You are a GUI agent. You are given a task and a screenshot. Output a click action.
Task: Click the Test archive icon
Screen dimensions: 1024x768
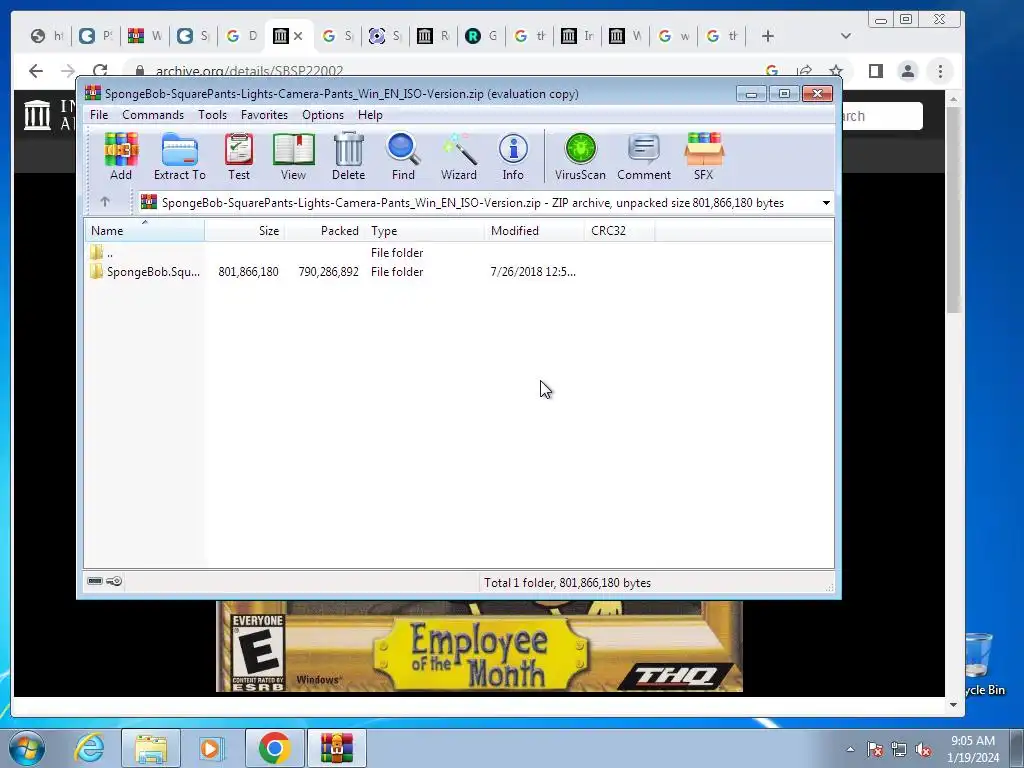[239, 156]
